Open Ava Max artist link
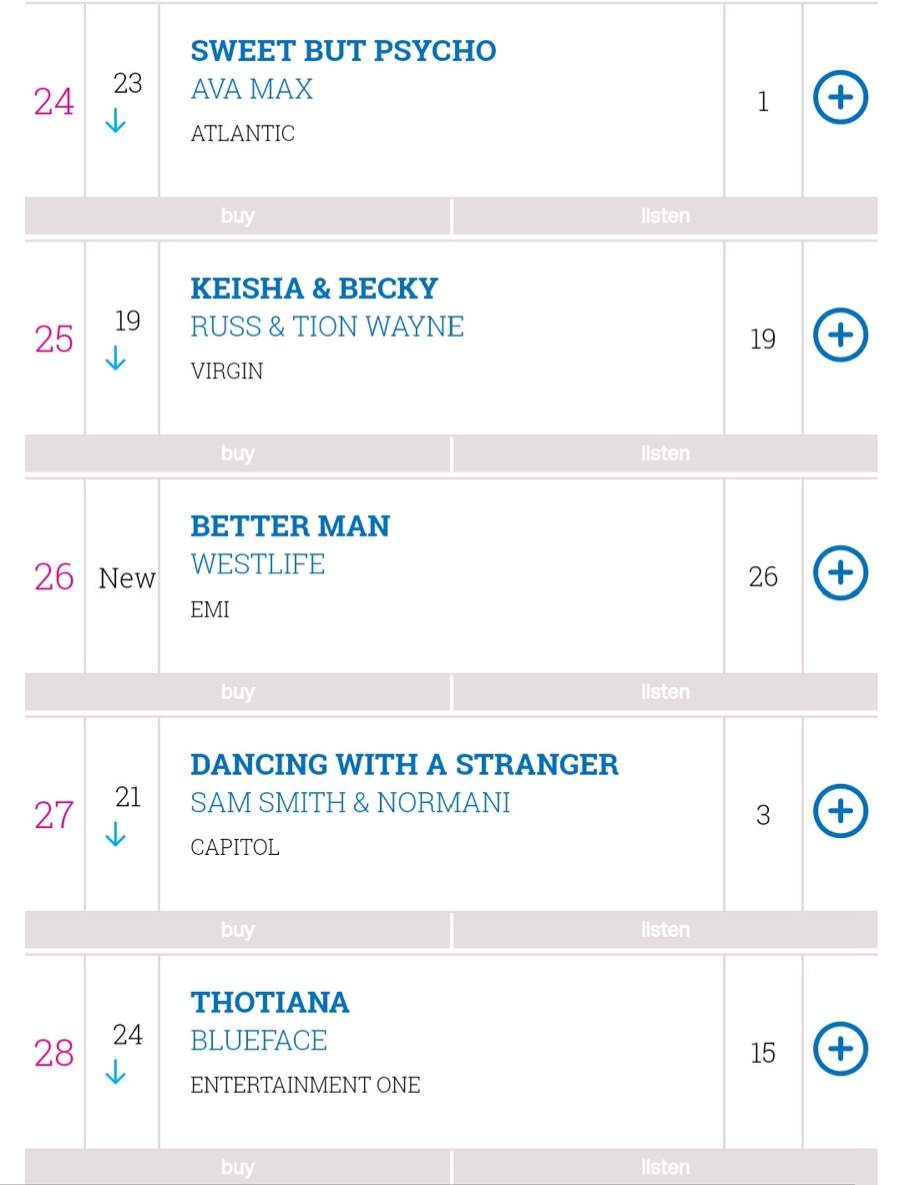The image size is (900, 1185). coord(252,89)
